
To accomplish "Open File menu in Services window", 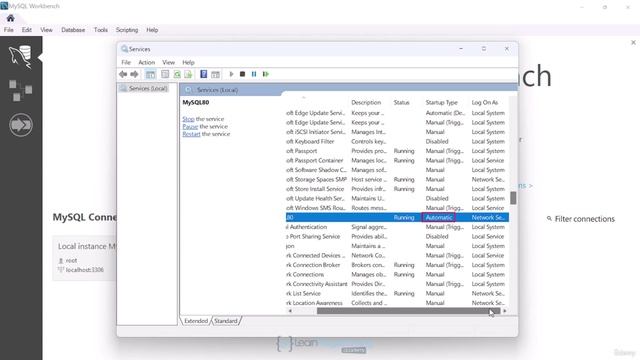I will click(126, 62).
